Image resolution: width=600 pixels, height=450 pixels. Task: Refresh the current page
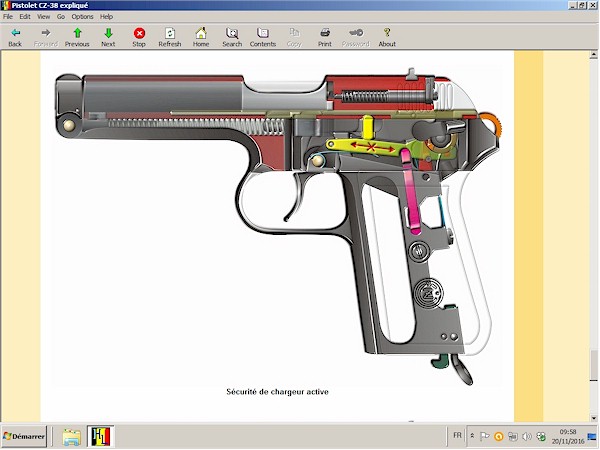click(x=170, y=38)
